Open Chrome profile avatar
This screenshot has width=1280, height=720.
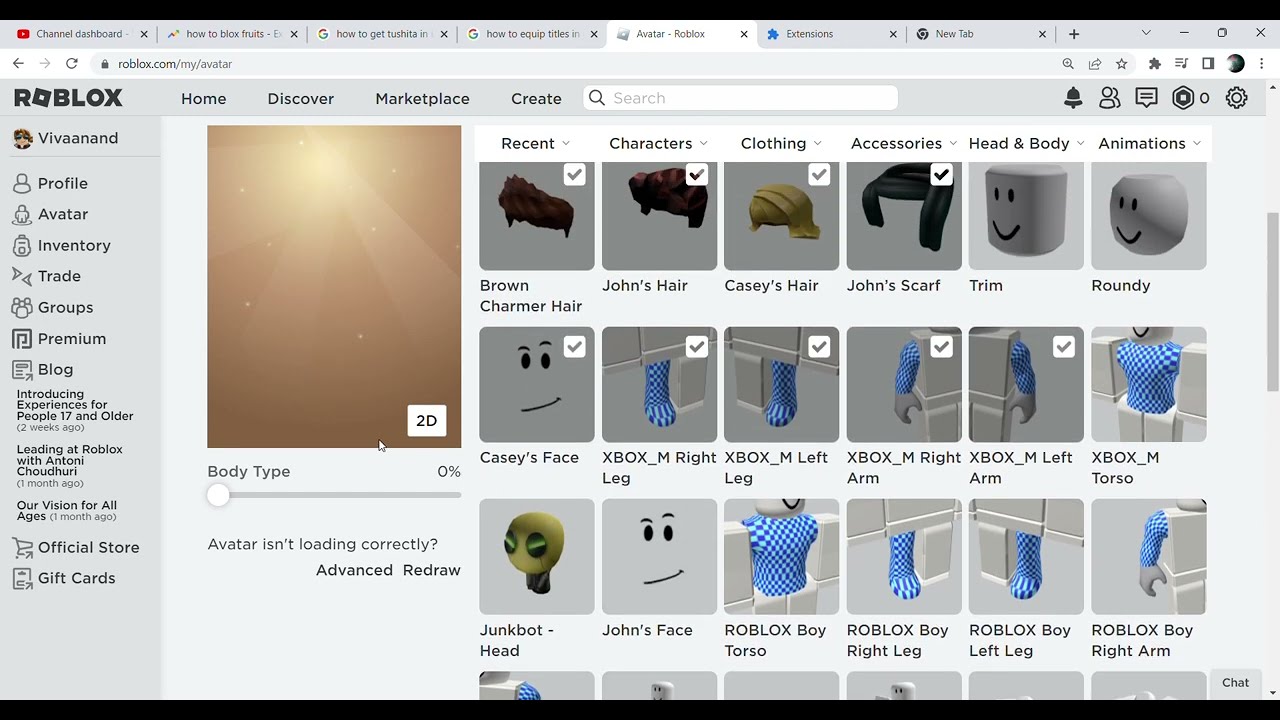pyautogui.click(x=1236, y=63)
